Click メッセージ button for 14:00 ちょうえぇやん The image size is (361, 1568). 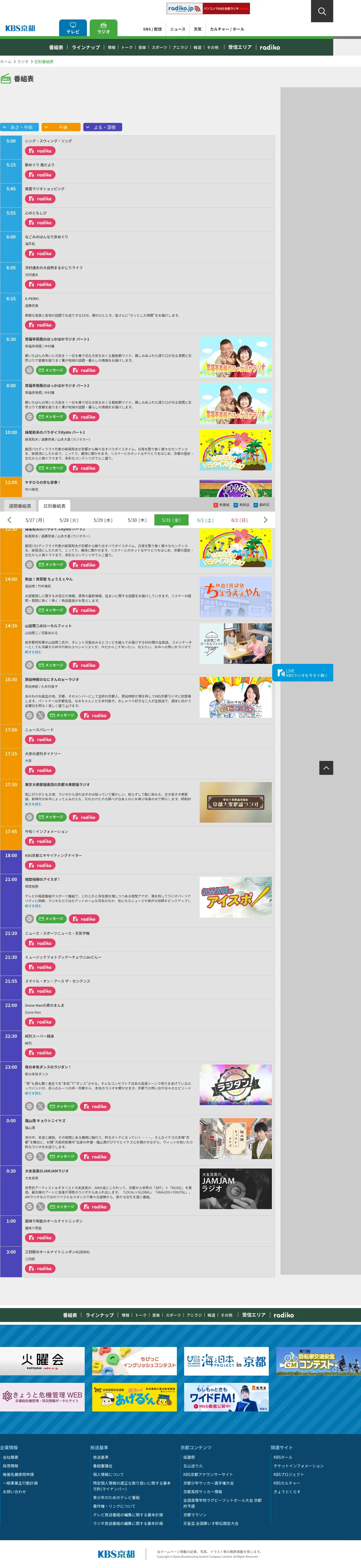coord(51,610)
